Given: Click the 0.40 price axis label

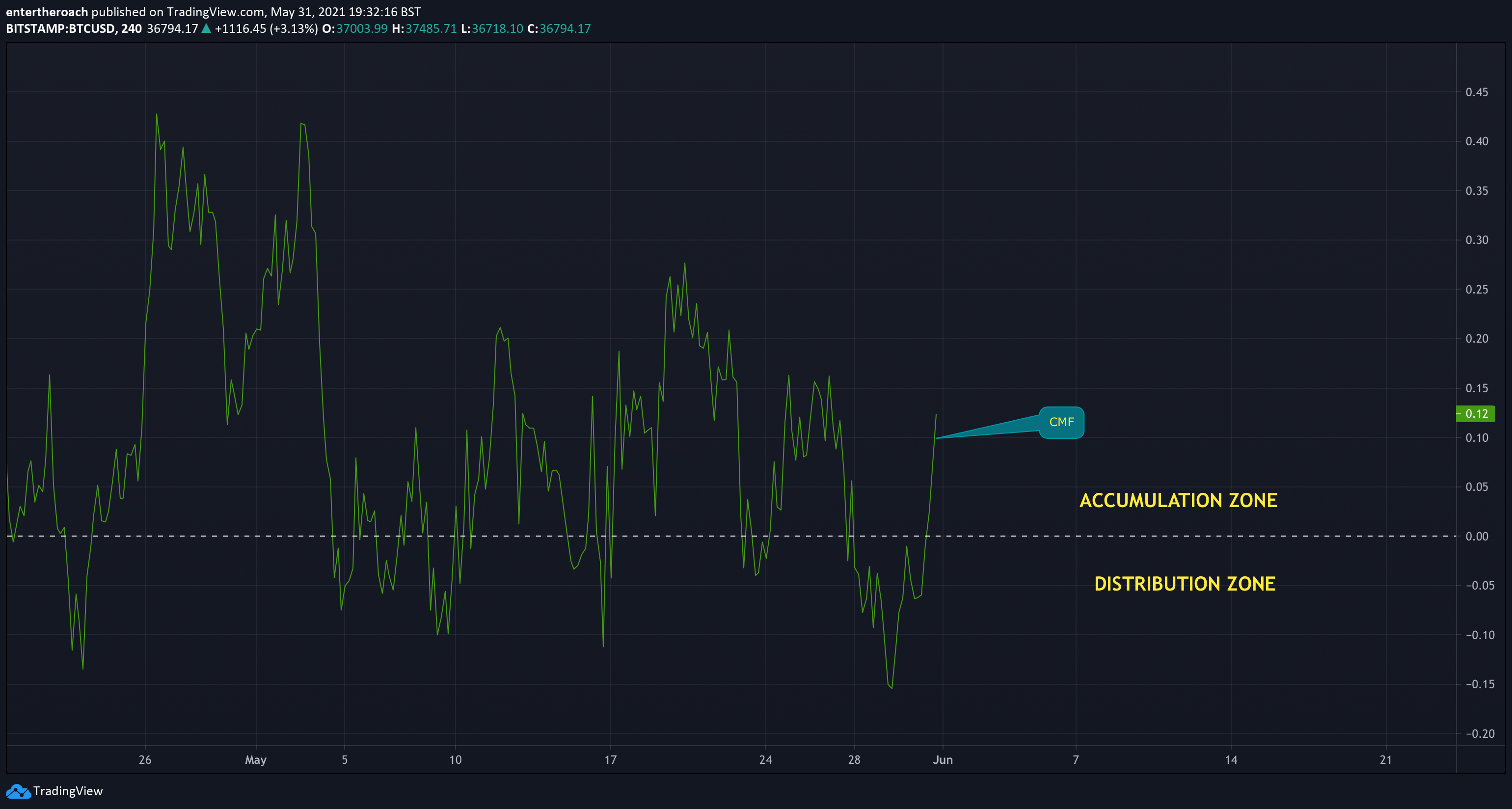Looking at the screenshot, I should [x=1477, y=141].
